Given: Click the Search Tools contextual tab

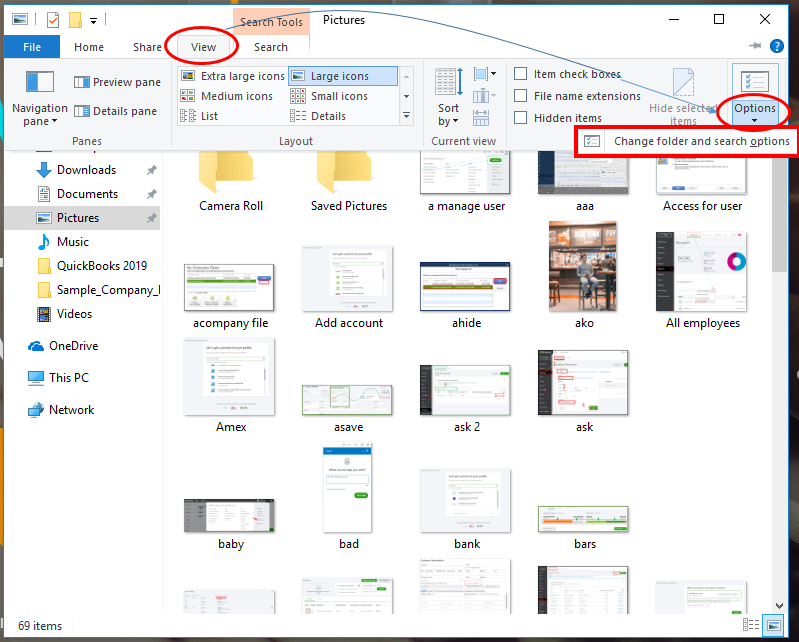Looking at the screenshot, I should [271, 22].
